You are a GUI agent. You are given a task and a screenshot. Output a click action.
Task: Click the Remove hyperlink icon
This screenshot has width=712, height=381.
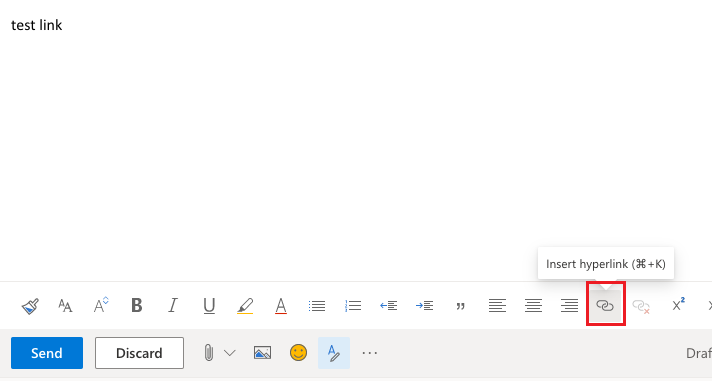click(641, 306)
